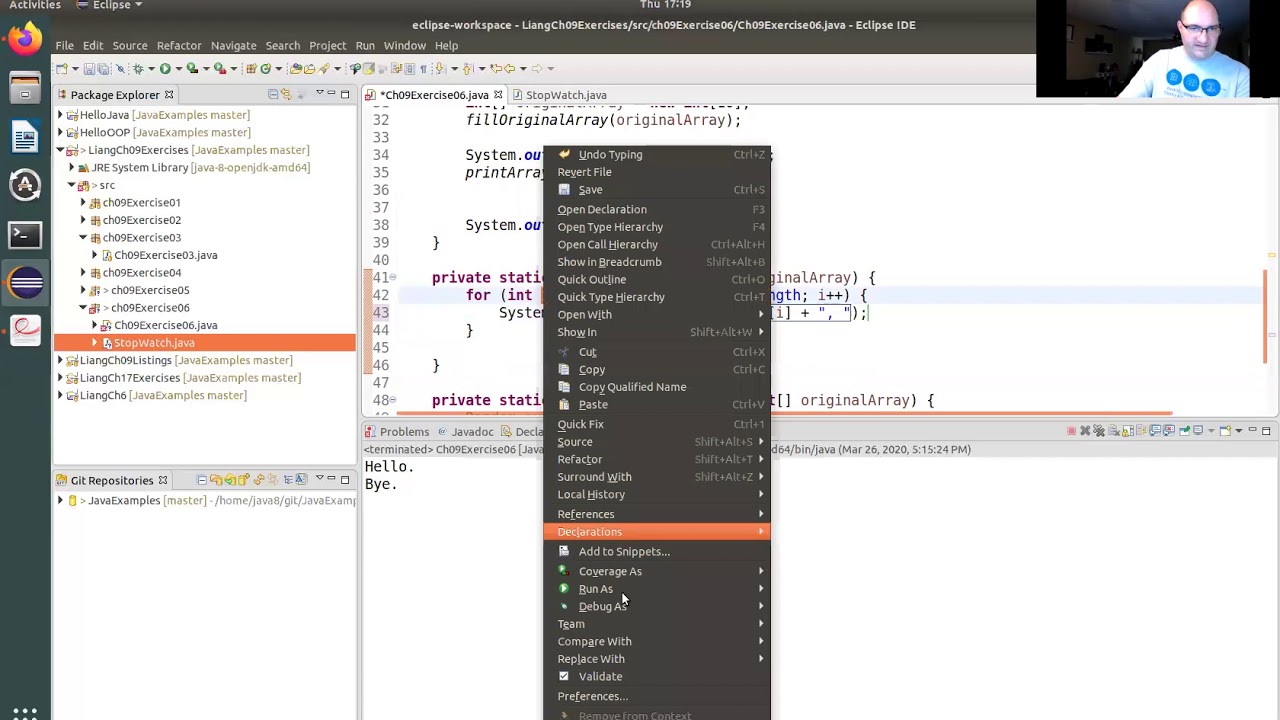1280x720 pixels.
Task: Click the Save disk icon in toolbar
Action: 89,68
